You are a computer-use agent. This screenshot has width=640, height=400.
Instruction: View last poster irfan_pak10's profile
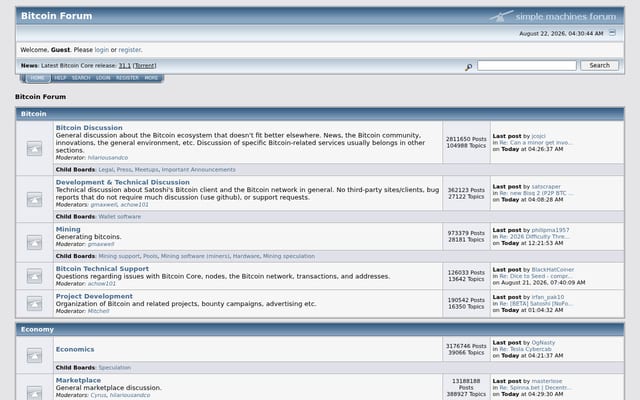tap(548, 297)
